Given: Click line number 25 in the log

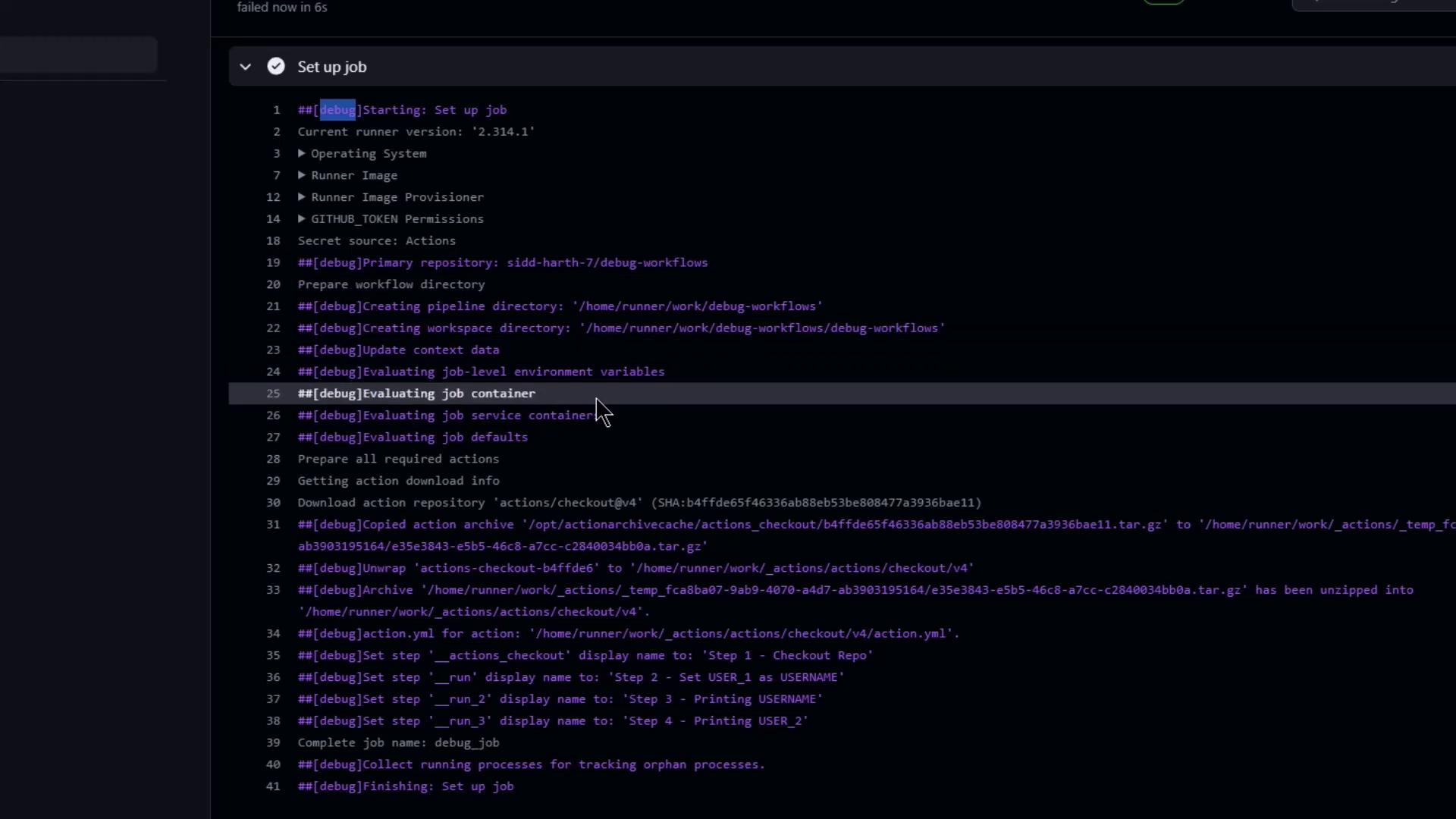Looking at the screenshot, I should coord(273,394).
